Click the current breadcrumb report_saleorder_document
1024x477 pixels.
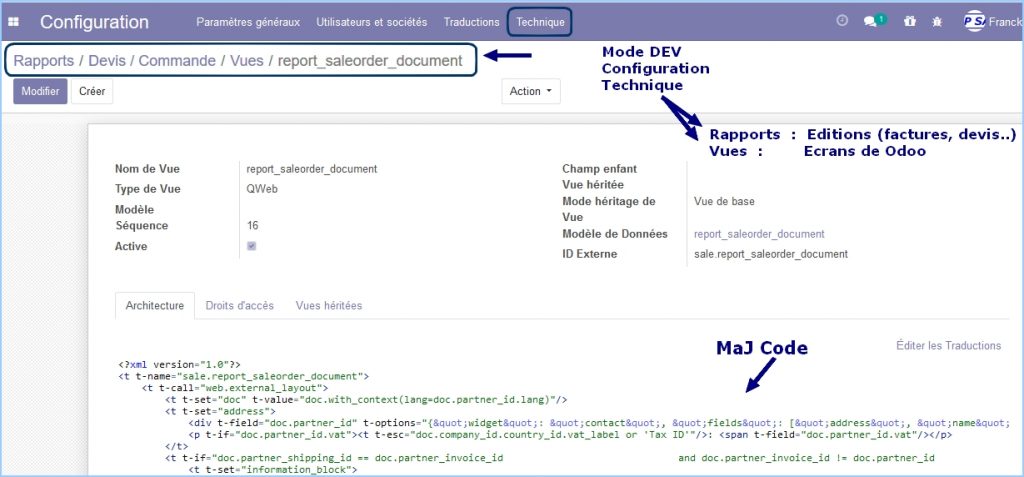click(370, 61)
